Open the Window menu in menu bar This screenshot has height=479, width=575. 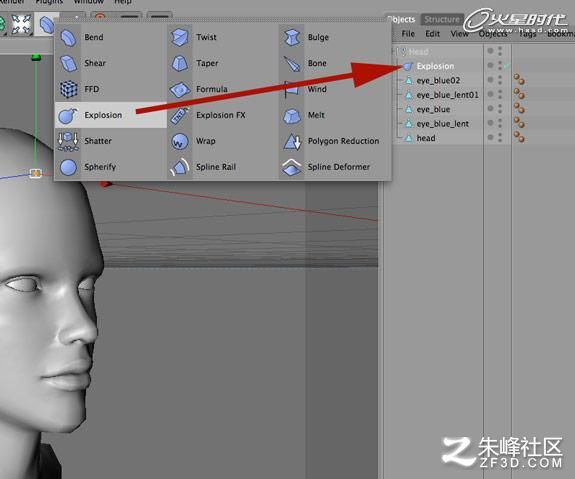(x=89, y=2)
